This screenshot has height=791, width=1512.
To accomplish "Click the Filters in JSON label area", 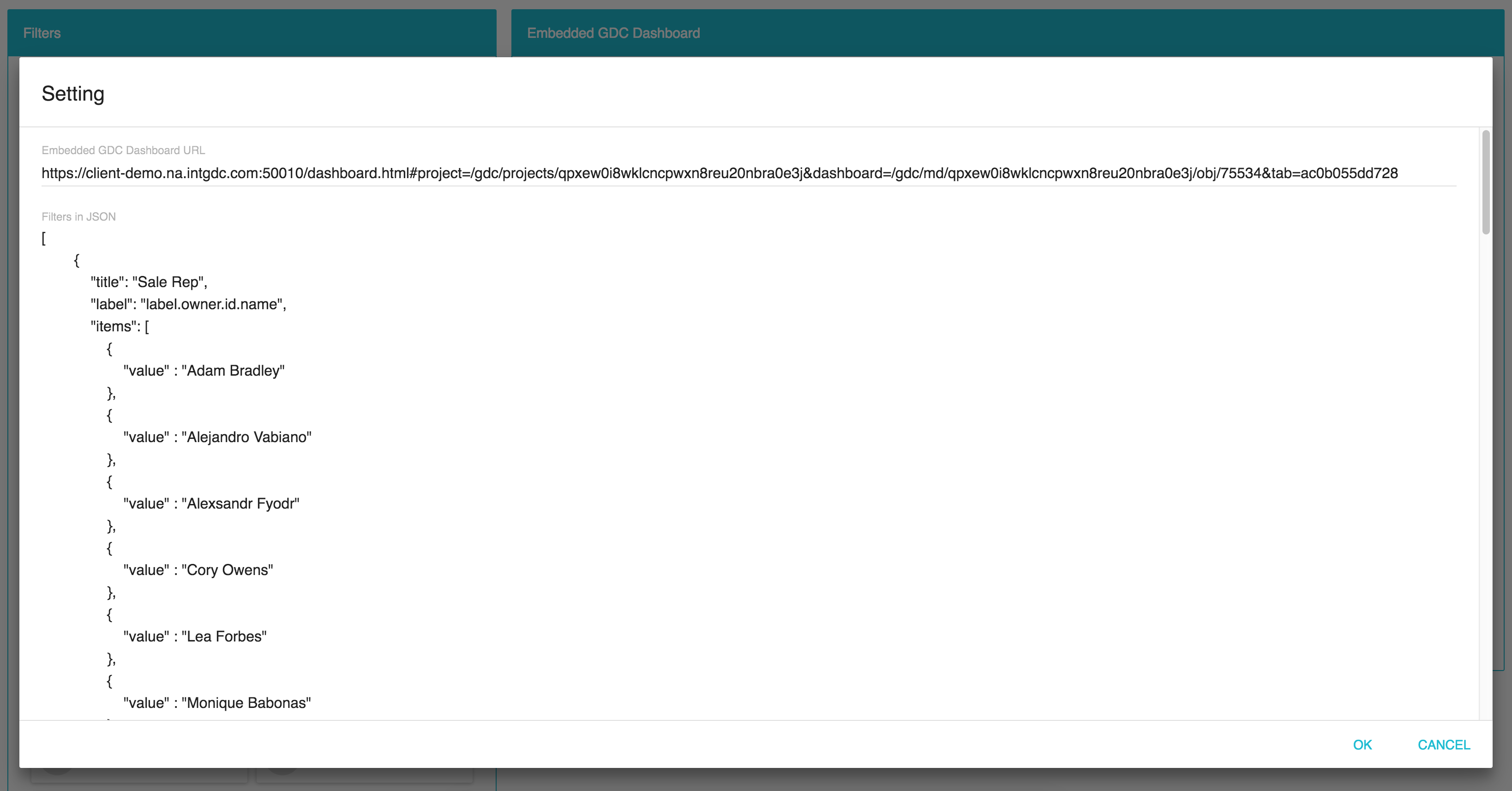I will (79, 216).
